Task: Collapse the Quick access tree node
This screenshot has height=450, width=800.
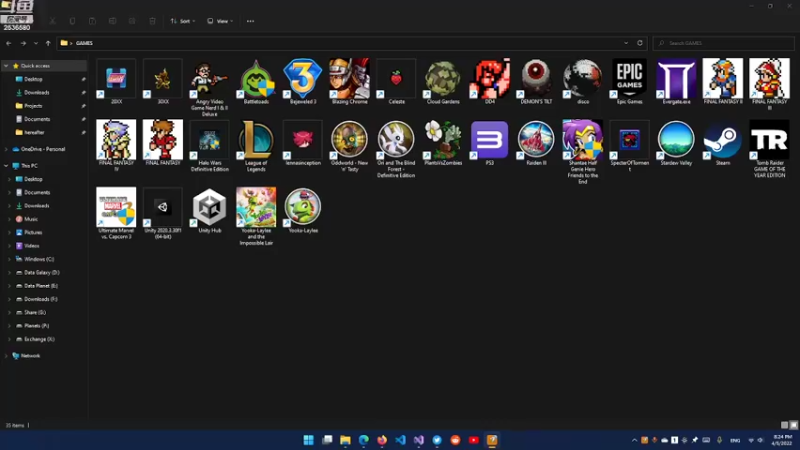Action: (6, 66)
